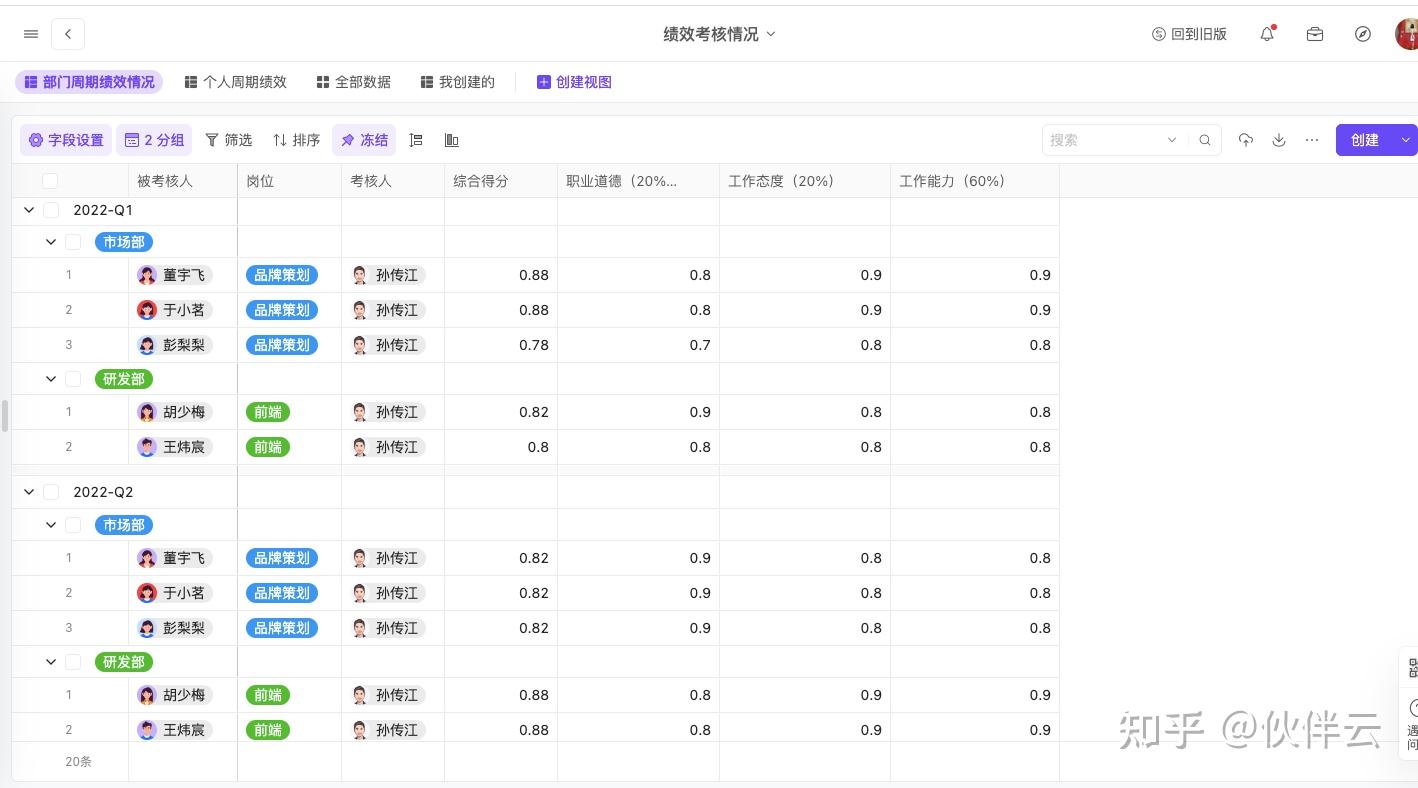Click the 回到旧版 link

[1189, 34]
